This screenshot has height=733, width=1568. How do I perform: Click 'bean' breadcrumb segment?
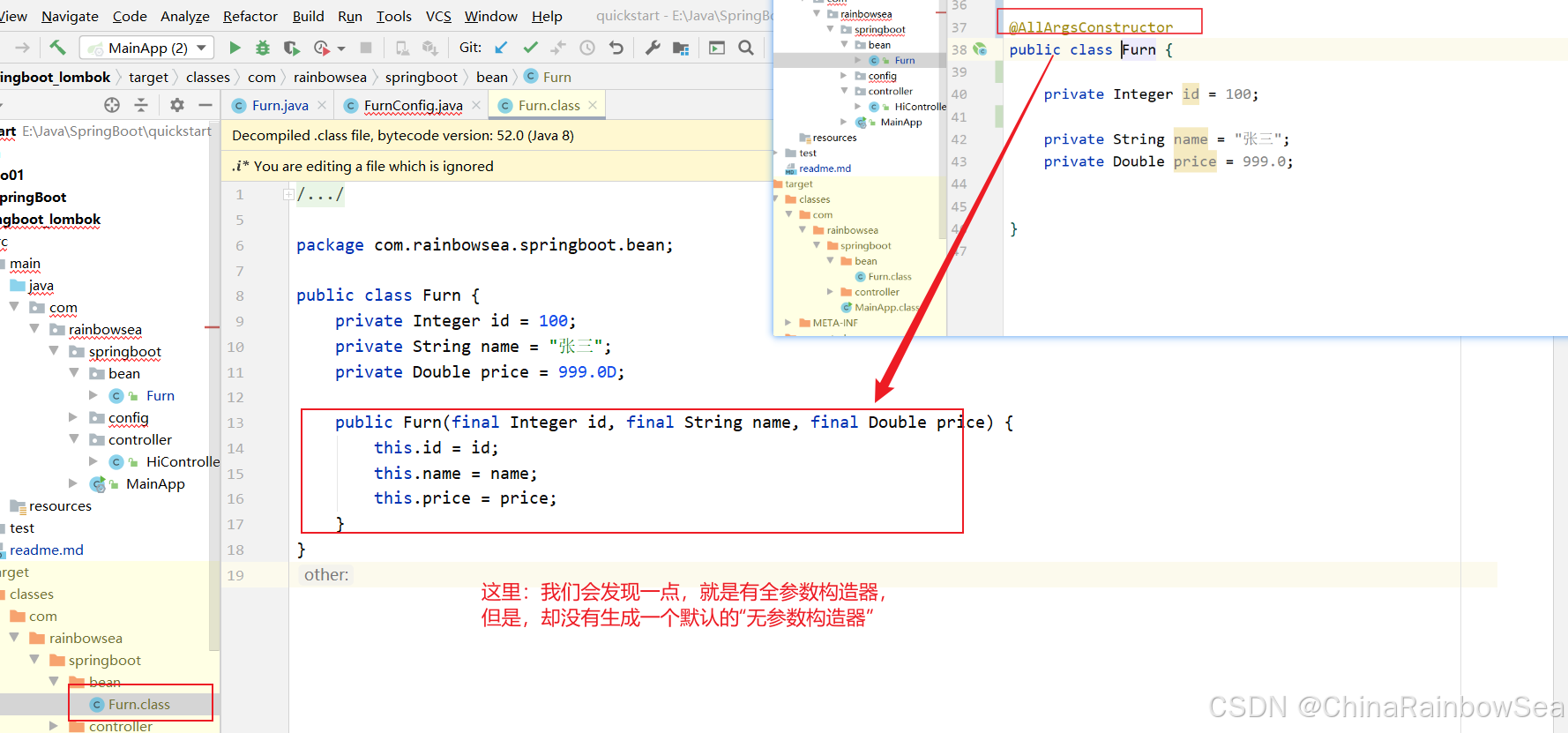492,77
